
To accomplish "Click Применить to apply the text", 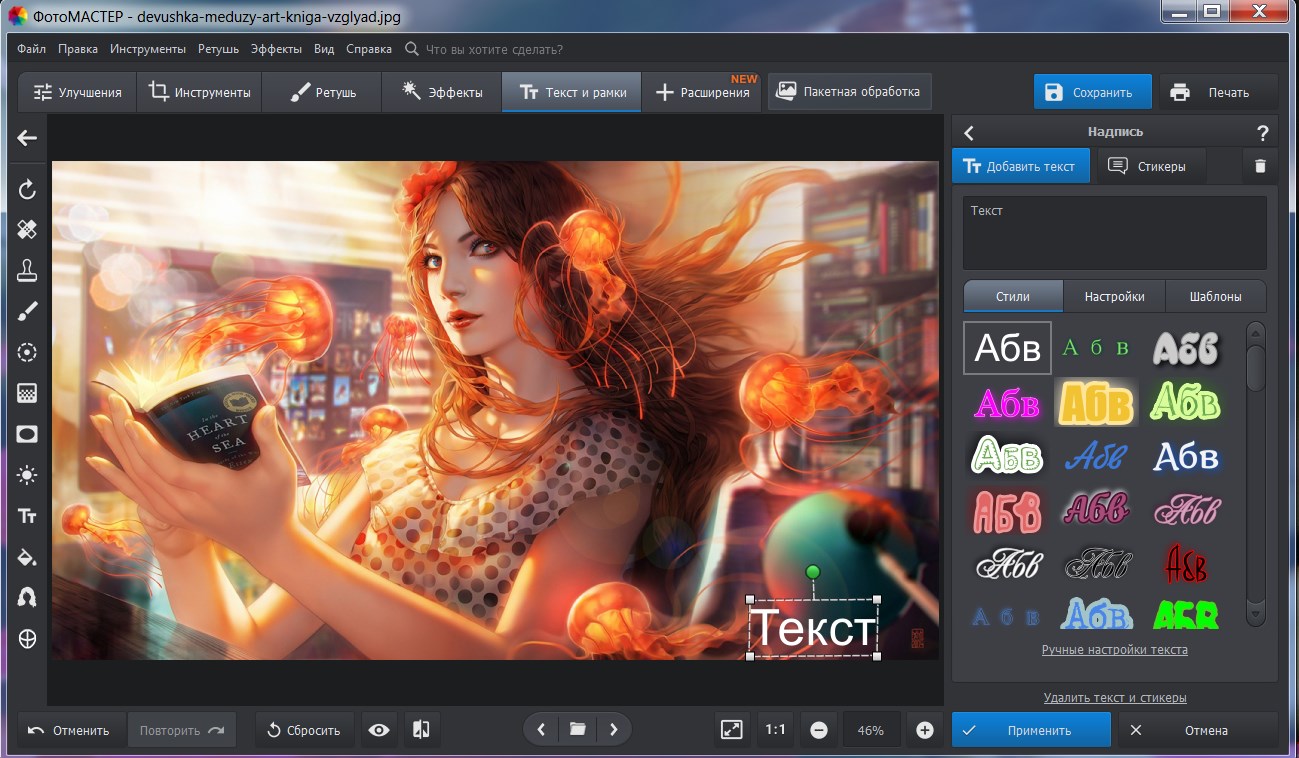I will 1031,730.
